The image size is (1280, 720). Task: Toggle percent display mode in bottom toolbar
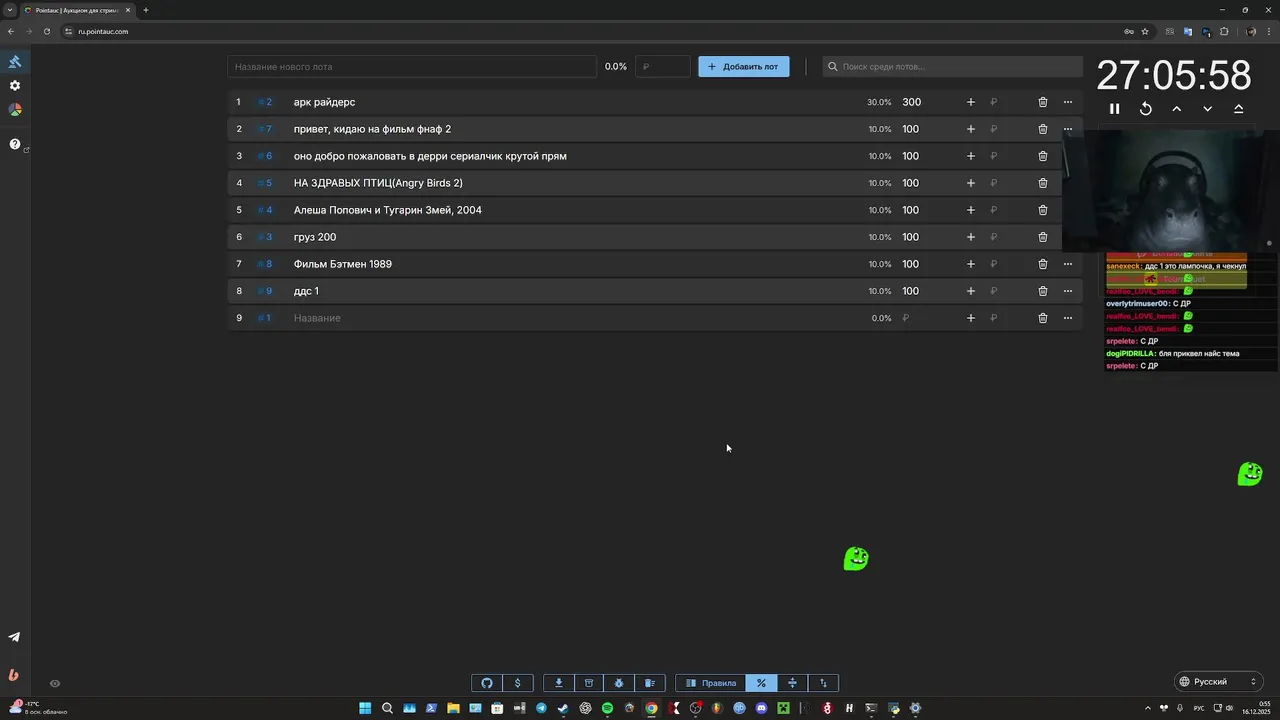[761, 683]
